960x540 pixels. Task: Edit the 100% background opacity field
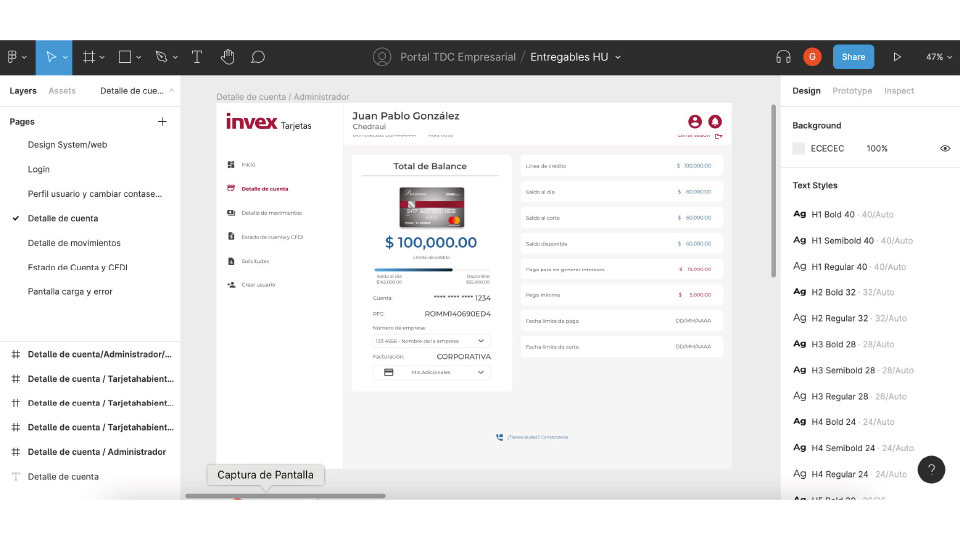[877, 148]
